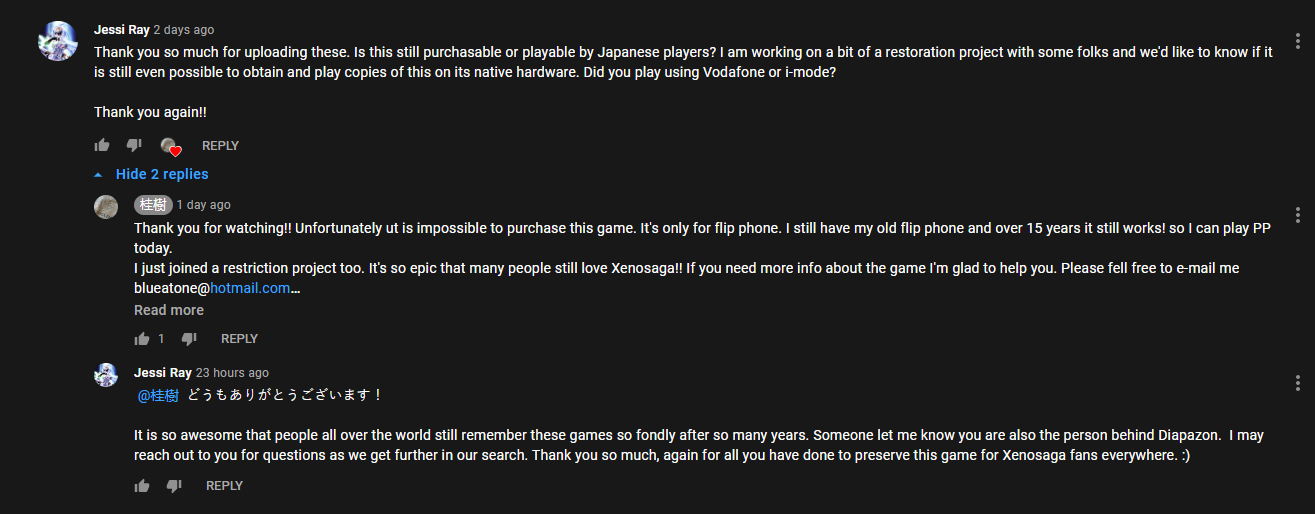Open Jessi Ray's top comment avatar
1315x514 pixels.
58,41
